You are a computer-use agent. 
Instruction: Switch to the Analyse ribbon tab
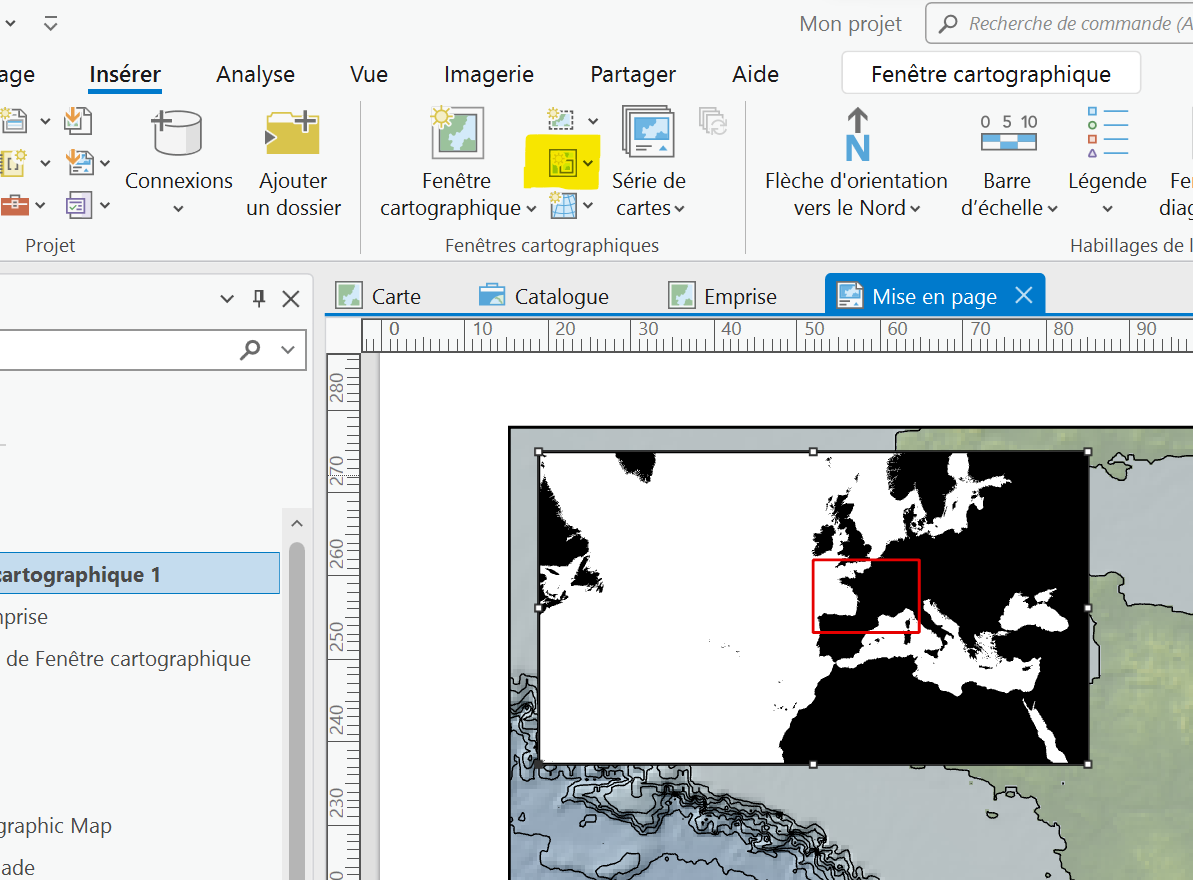point(255,74)
